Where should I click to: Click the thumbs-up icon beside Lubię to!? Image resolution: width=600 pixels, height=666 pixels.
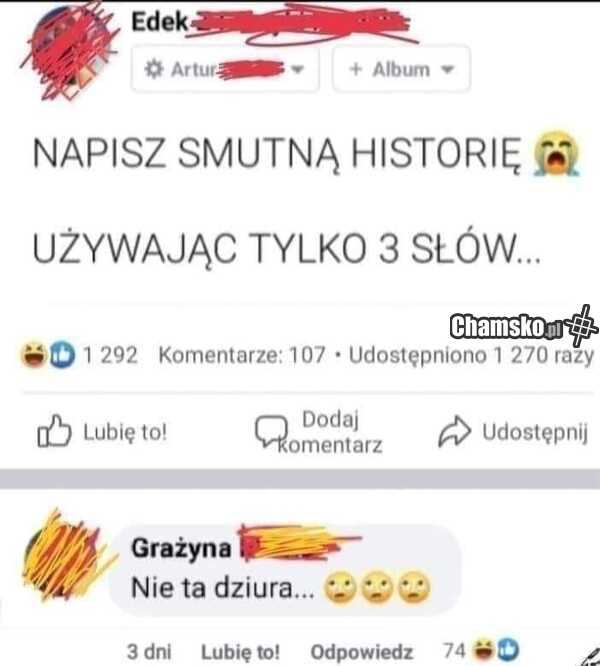coord(54,431)
